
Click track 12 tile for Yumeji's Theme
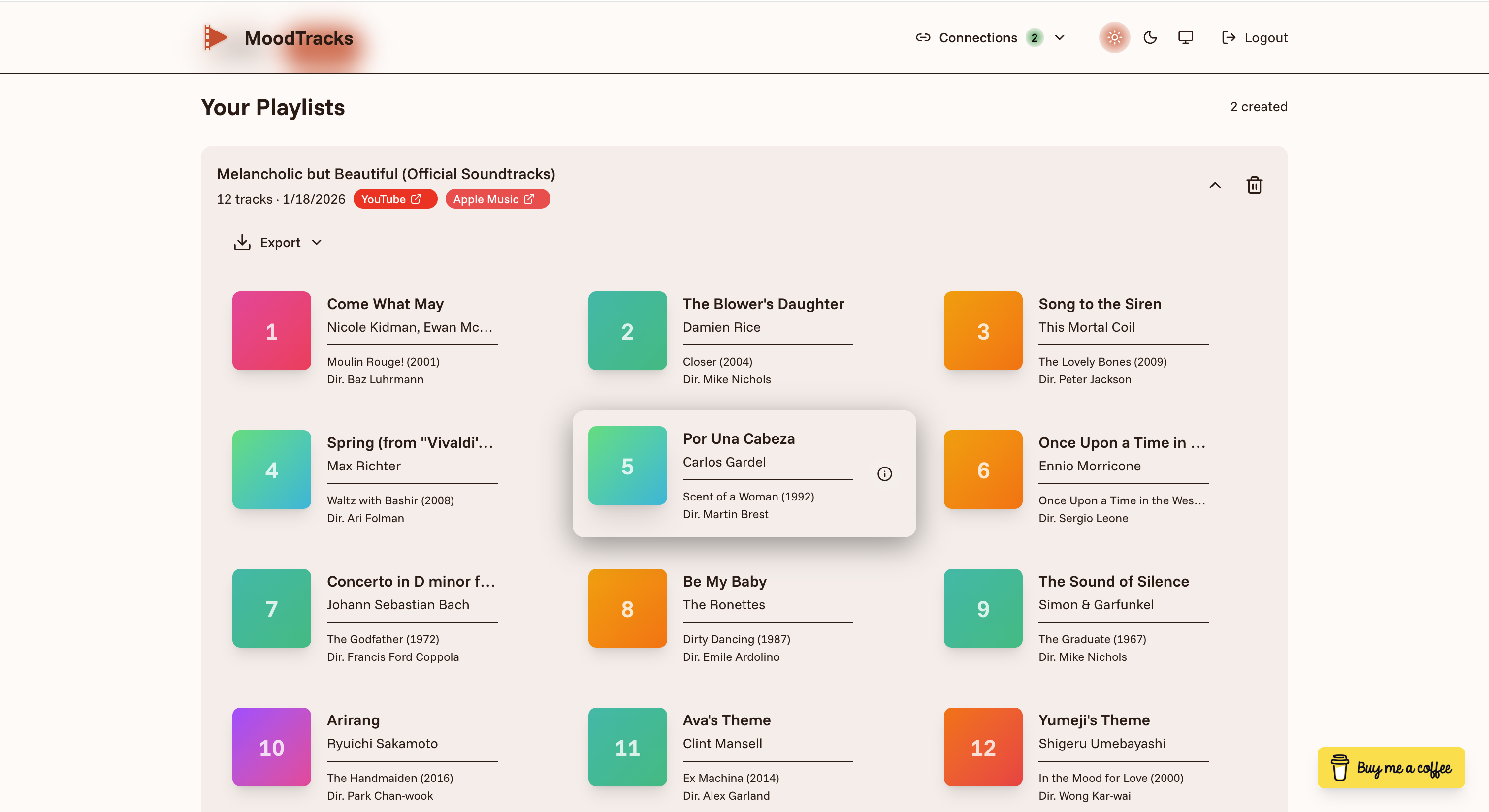(x=982, y=748)
